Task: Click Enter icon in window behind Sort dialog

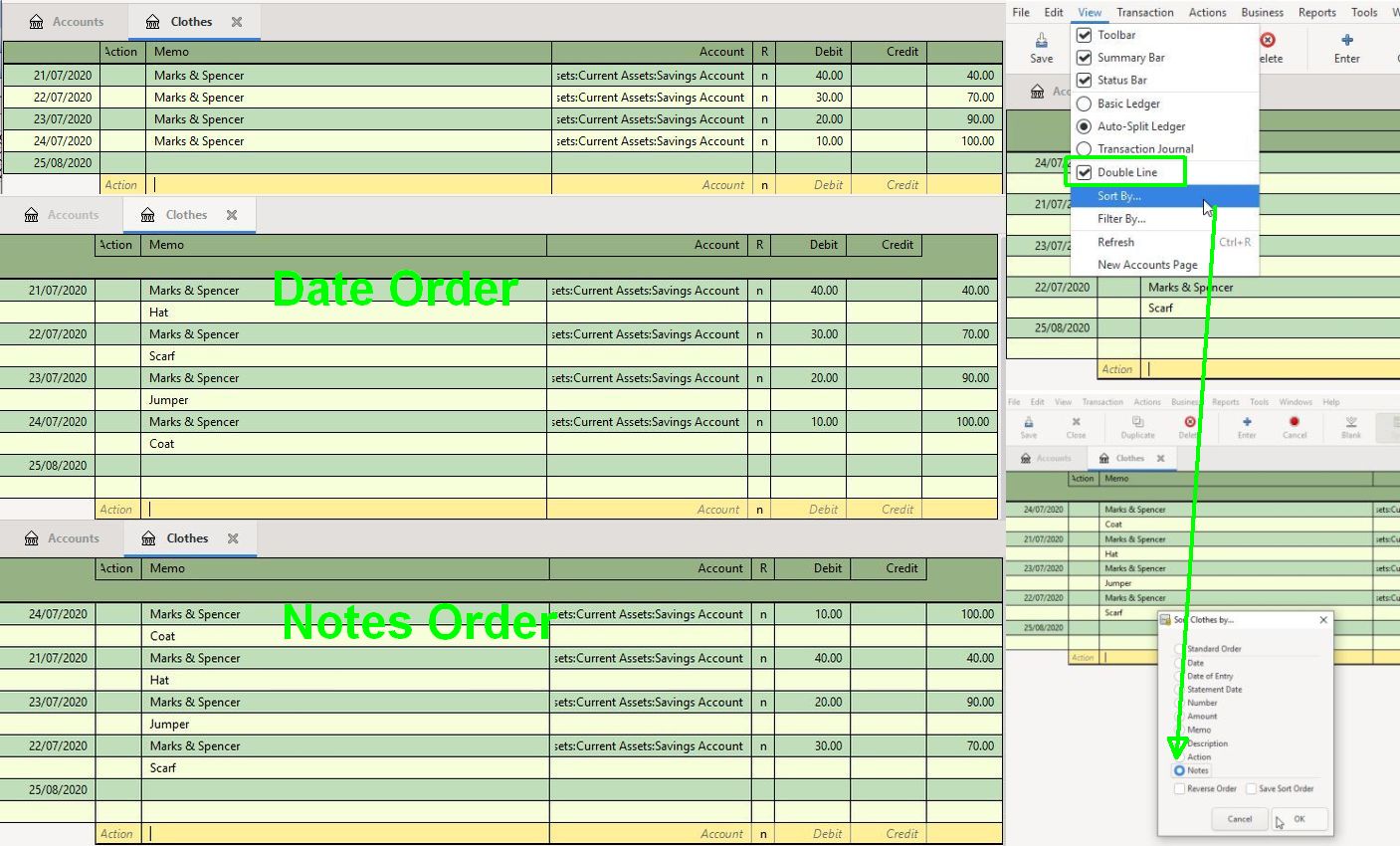Action: pos(1247,422)
